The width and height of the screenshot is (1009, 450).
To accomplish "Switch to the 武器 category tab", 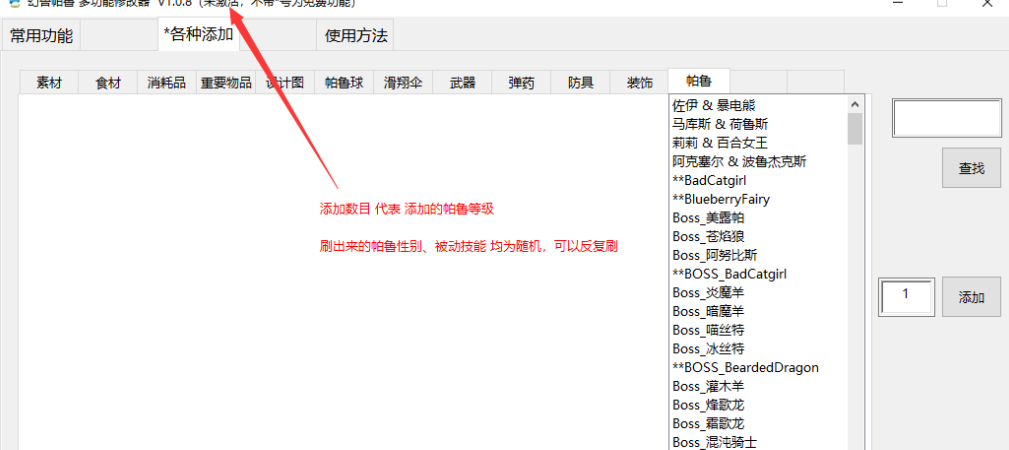I will point(462,83).
